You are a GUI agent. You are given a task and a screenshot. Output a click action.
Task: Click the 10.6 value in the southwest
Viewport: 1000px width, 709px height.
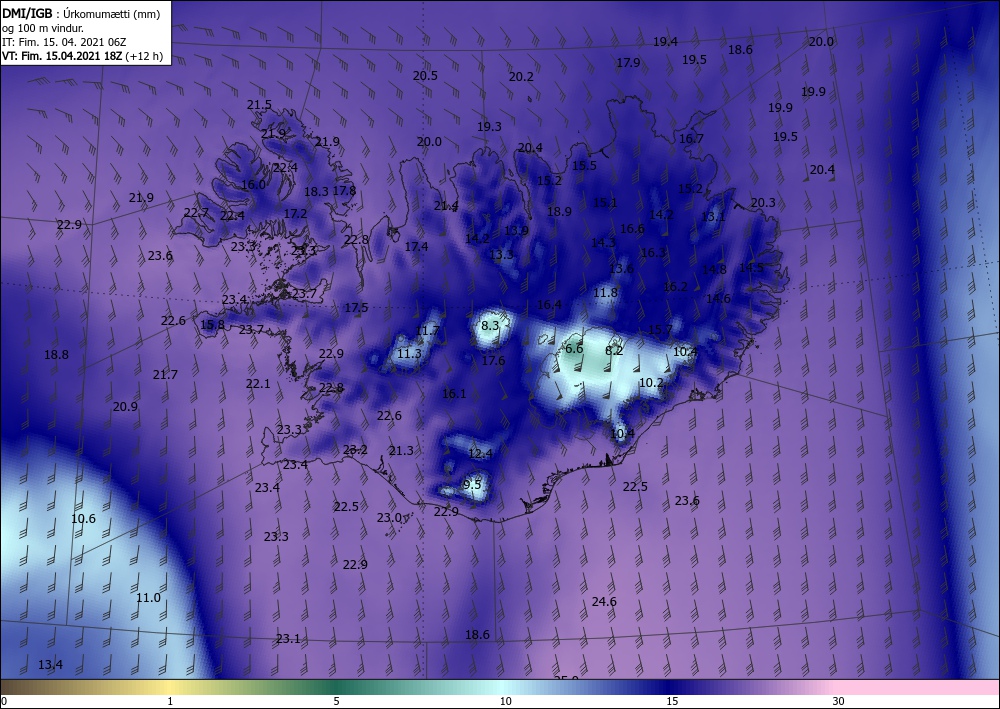click(84, 518)
